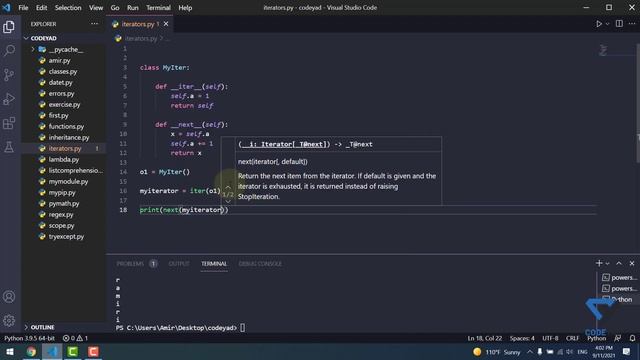Image resolution: width=640 pixels, height=360 pixels.
Task: Open the Source Control view
Action: [x=9, y=75]
